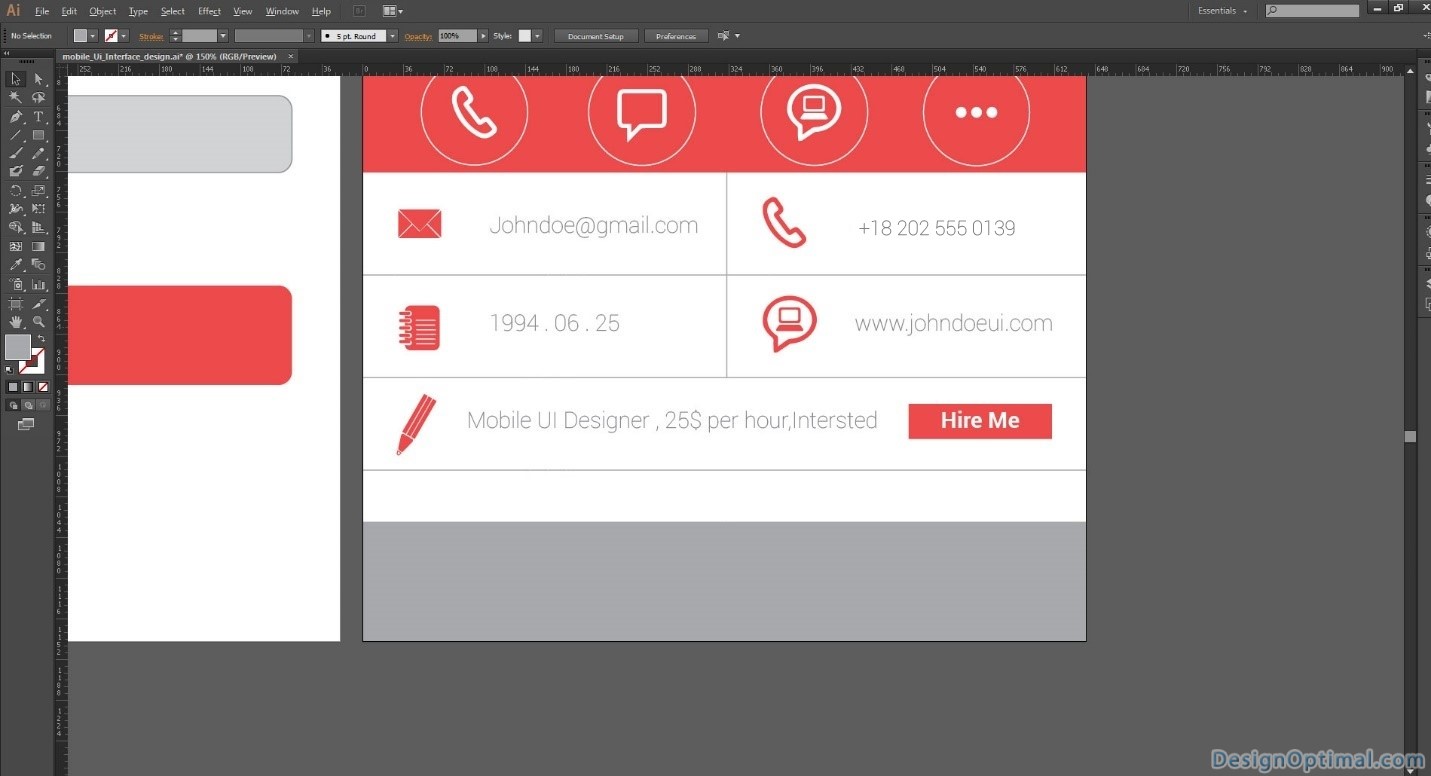This screenshot has width=1431, height=776.
Task: Select the Rotate tool
Action: [x=16, y=190]
